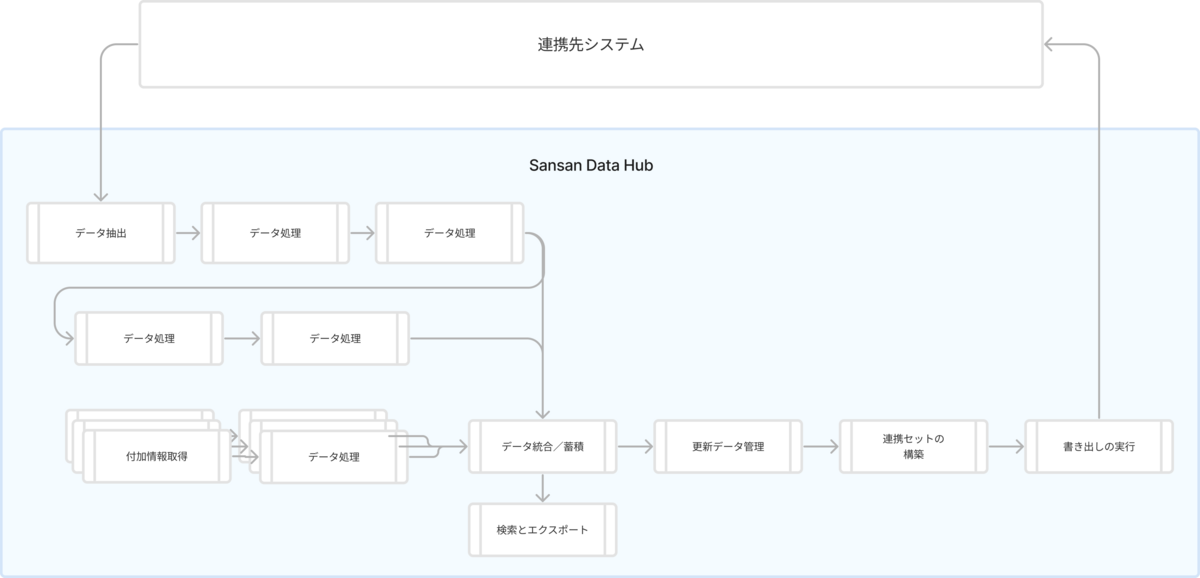Image resolution: width=1200 pixels, height=578 pixels.
Task: Select データ処理 box directly after データ抽出
Action: (275, 233)
